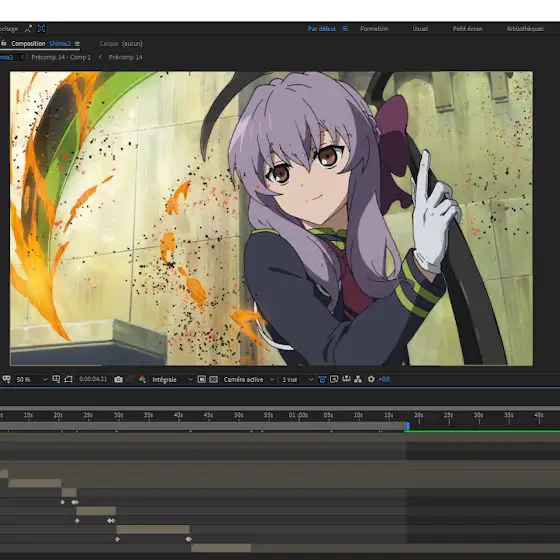560x560 pixels.
Task: Click the +0,0 exposure value
Action: click(384, 379)
